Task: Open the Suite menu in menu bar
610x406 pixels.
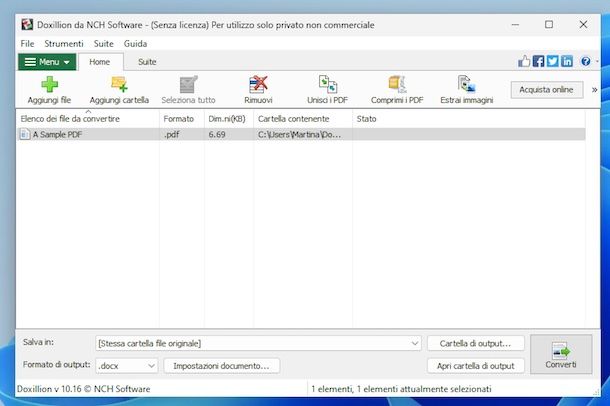Action: tap(103, 44)
